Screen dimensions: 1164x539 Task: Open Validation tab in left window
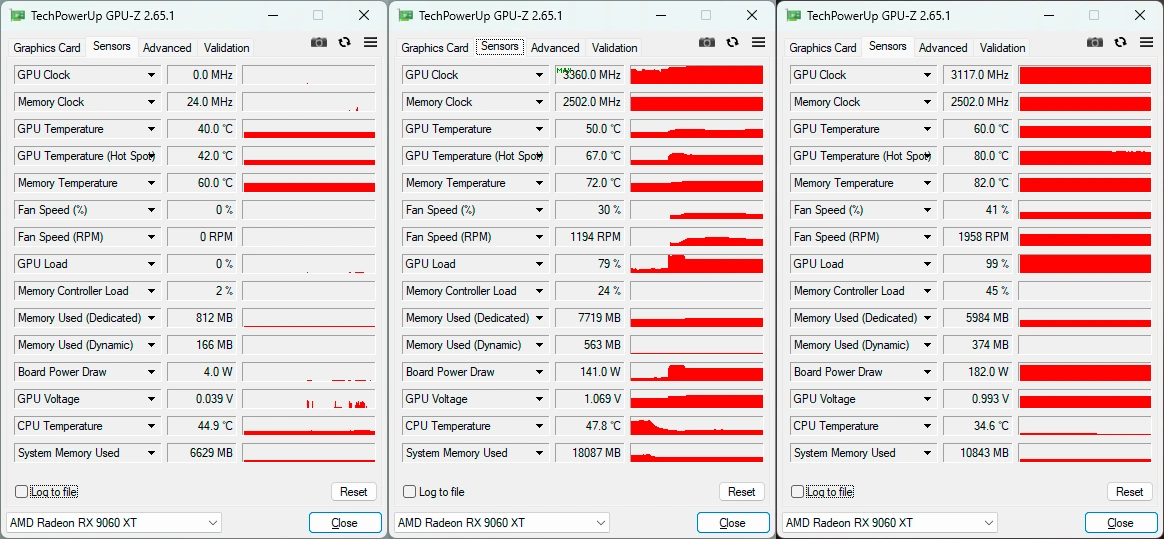[226, 48]
